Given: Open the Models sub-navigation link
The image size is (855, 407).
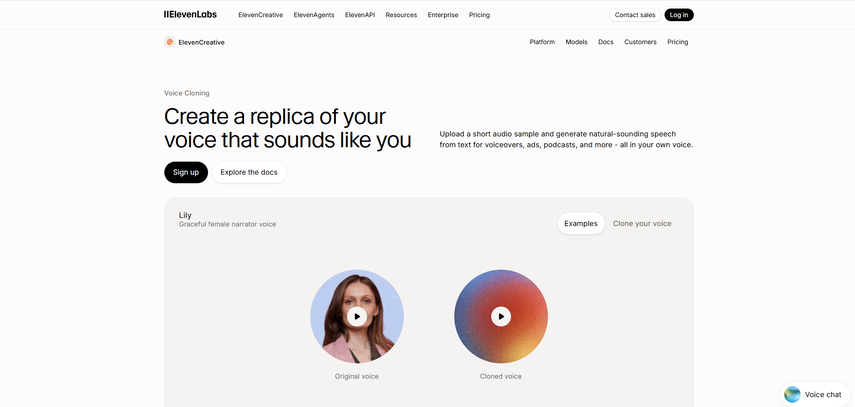Looking at the screenshot, I should coord(576,42).
